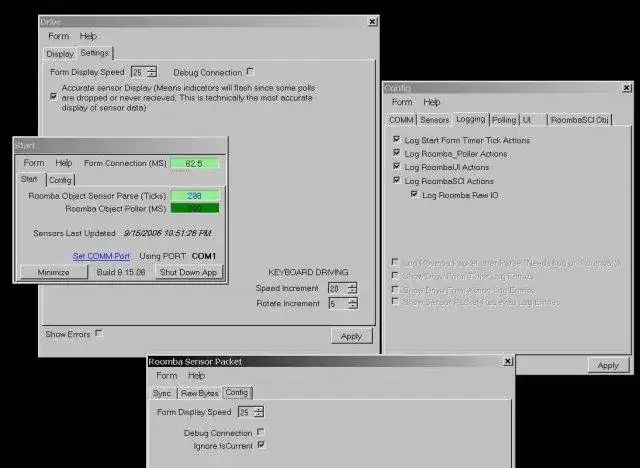Enable Debug Connection in Sensor Packet window
Image resolution: width=640 pixels, height=468 pixels.
point(261,432)
